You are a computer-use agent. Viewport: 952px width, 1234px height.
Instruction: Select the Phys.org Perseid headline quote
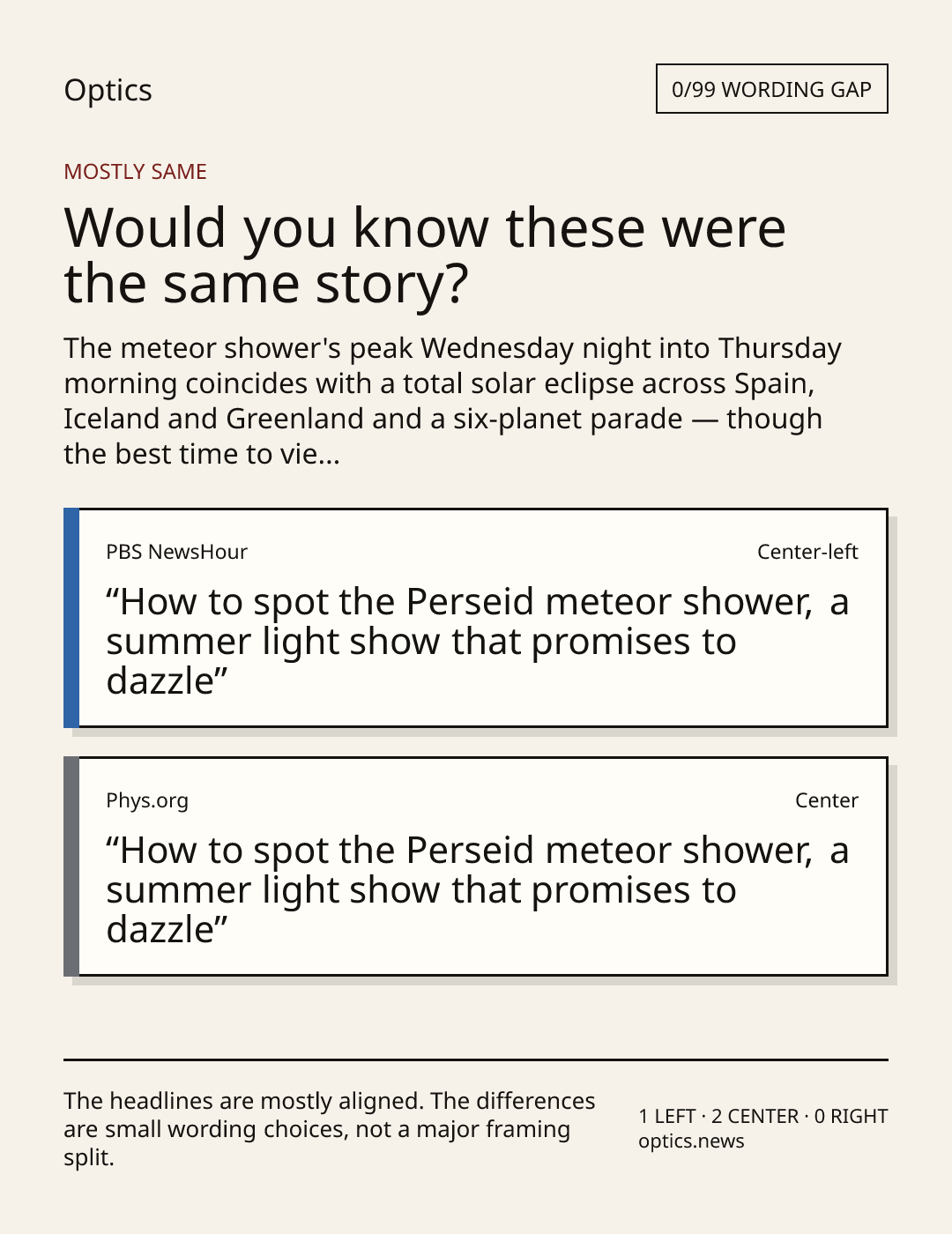tap(477, 890)
